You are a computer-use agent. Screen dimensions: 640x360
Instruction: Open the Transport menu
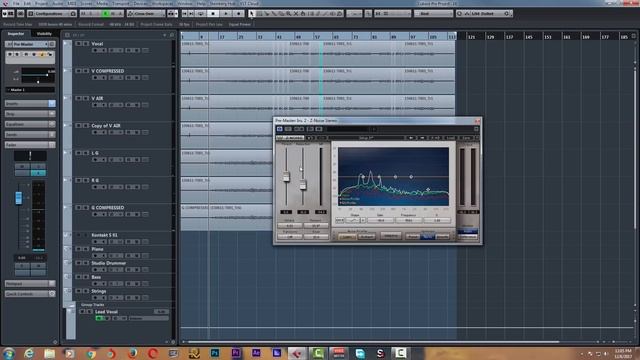[120, 3]
